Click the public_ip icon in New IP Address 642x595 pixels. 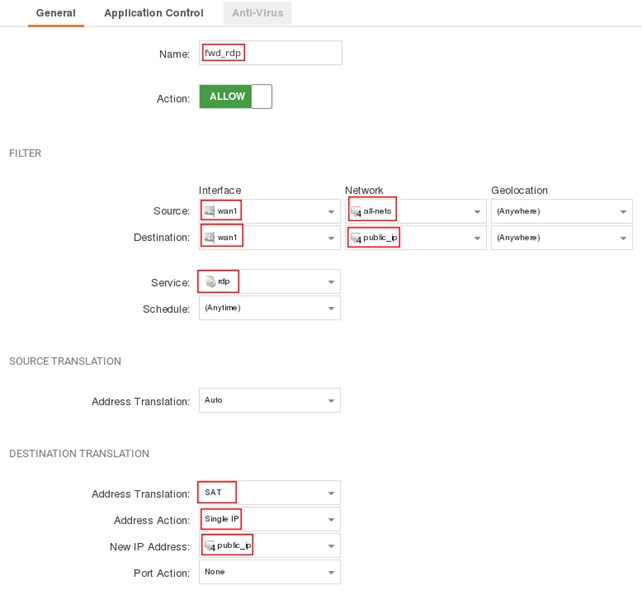[210, 546]
